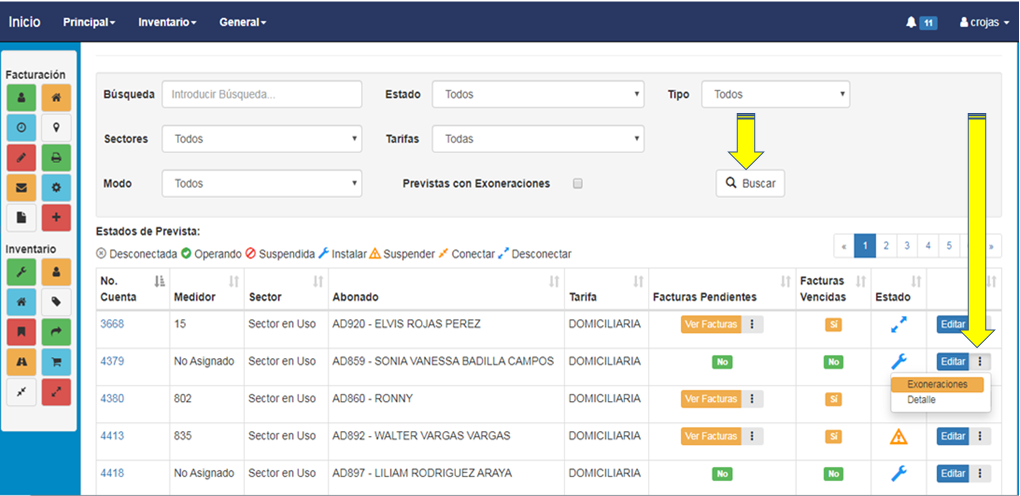This screenshot has width=1020, height=496.
Task: Open the crojas user dropdown
Action: 984,22
